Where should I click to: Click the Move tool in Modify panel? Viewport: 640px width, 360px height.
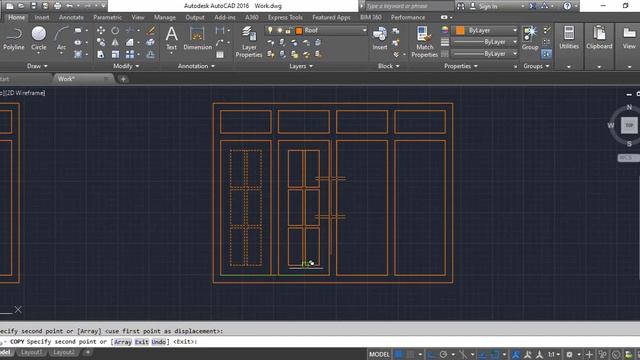(x=101, y=31)
